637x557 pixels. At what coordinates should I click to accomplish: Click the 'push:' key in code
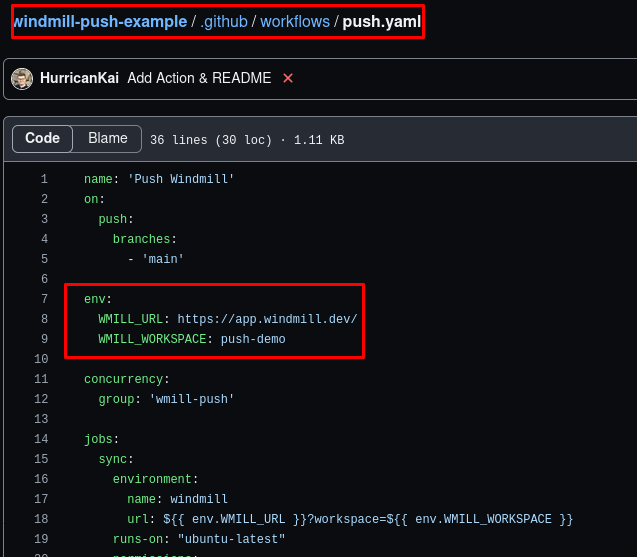tap(116, 219)
